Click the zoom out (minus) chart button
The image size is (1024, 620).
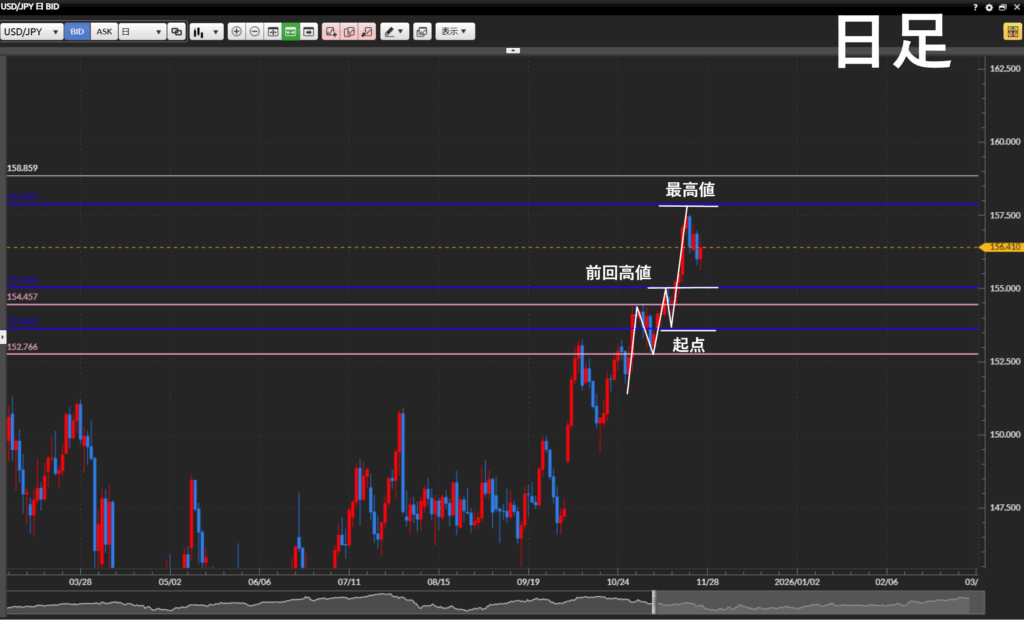[255, 31]
